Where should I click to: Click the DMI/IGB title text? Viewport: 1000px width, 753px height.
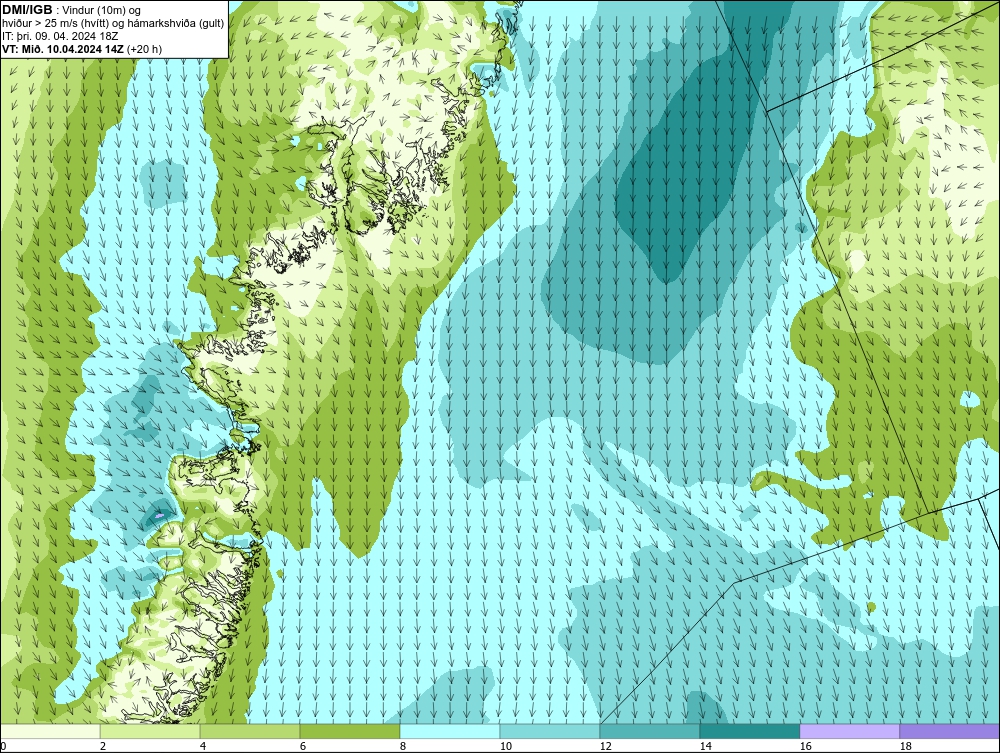click(28, 10)
